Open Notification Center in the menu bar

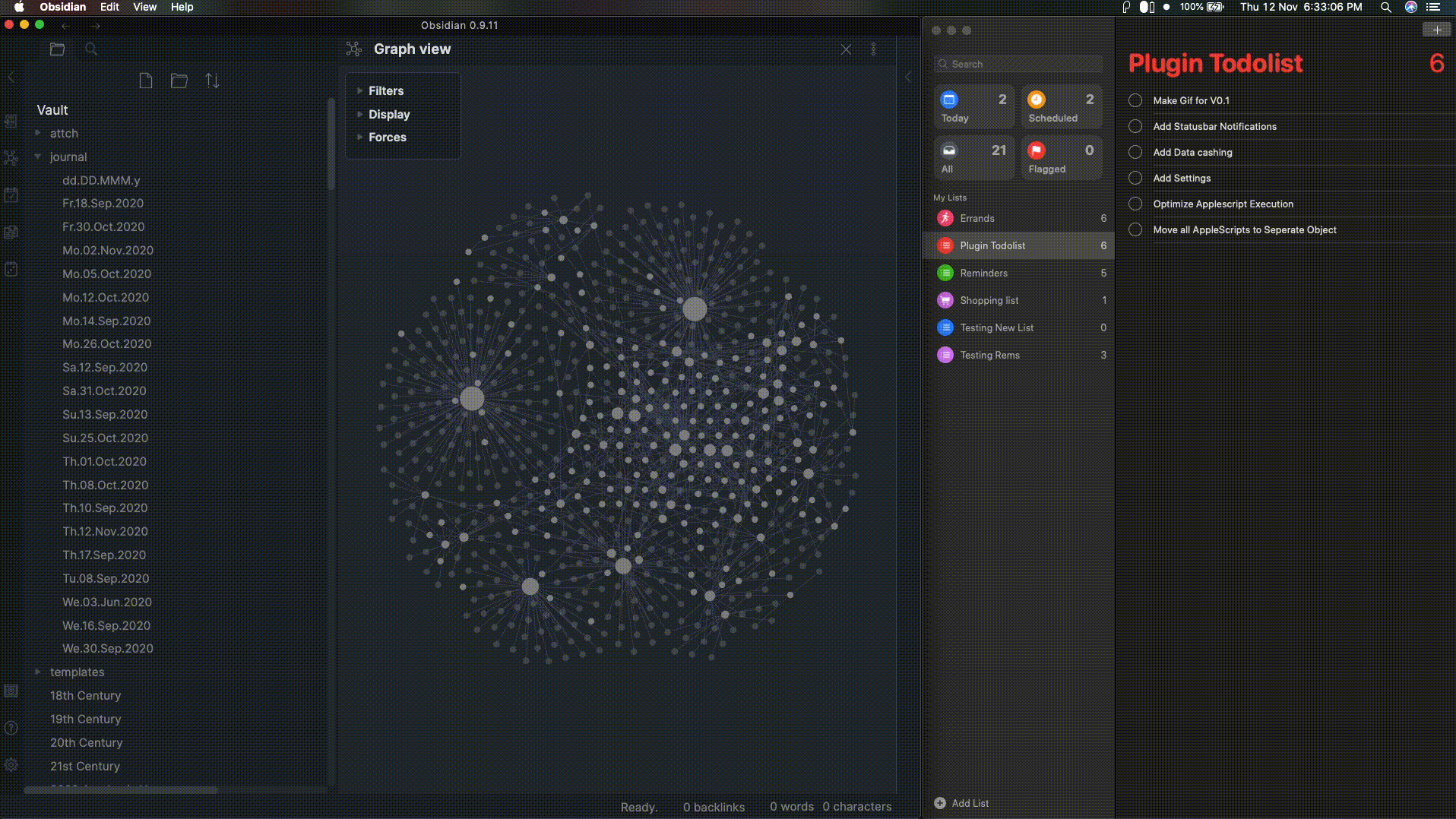click(1433, 7)
